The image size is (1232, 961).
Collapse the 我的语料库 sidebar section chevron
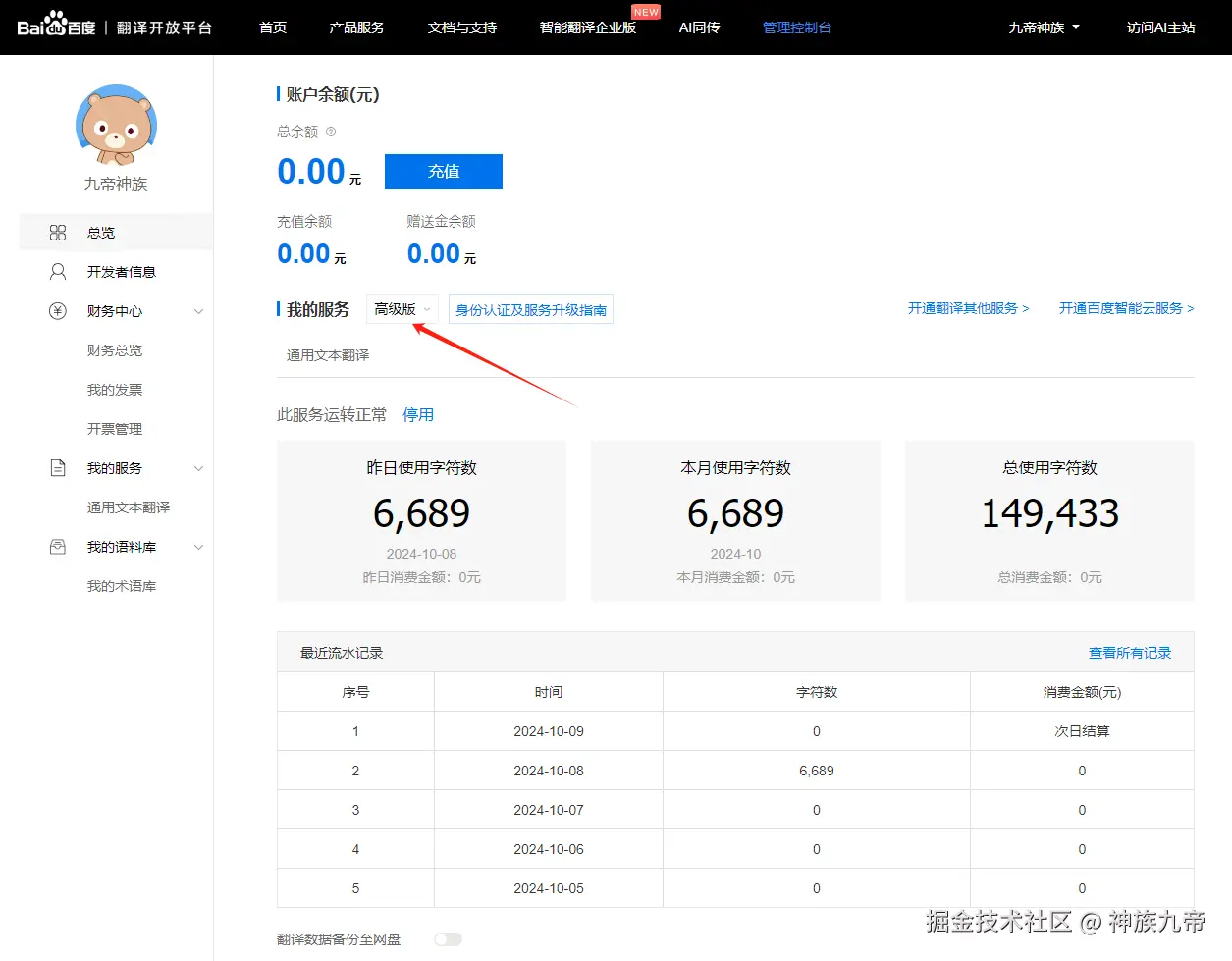pyautogui.click(x=198, y=547)
